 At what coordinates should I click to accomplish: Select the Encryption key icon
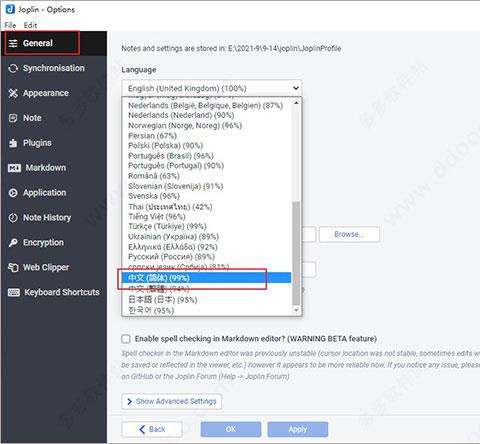pos(13,243)
